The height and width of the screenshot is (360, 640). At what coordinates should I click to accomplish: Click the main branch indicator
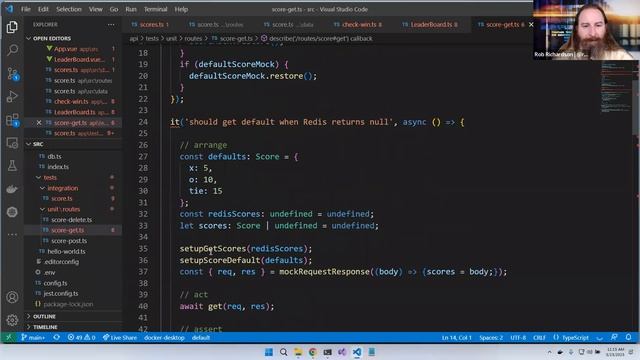(x=33, y=338)
